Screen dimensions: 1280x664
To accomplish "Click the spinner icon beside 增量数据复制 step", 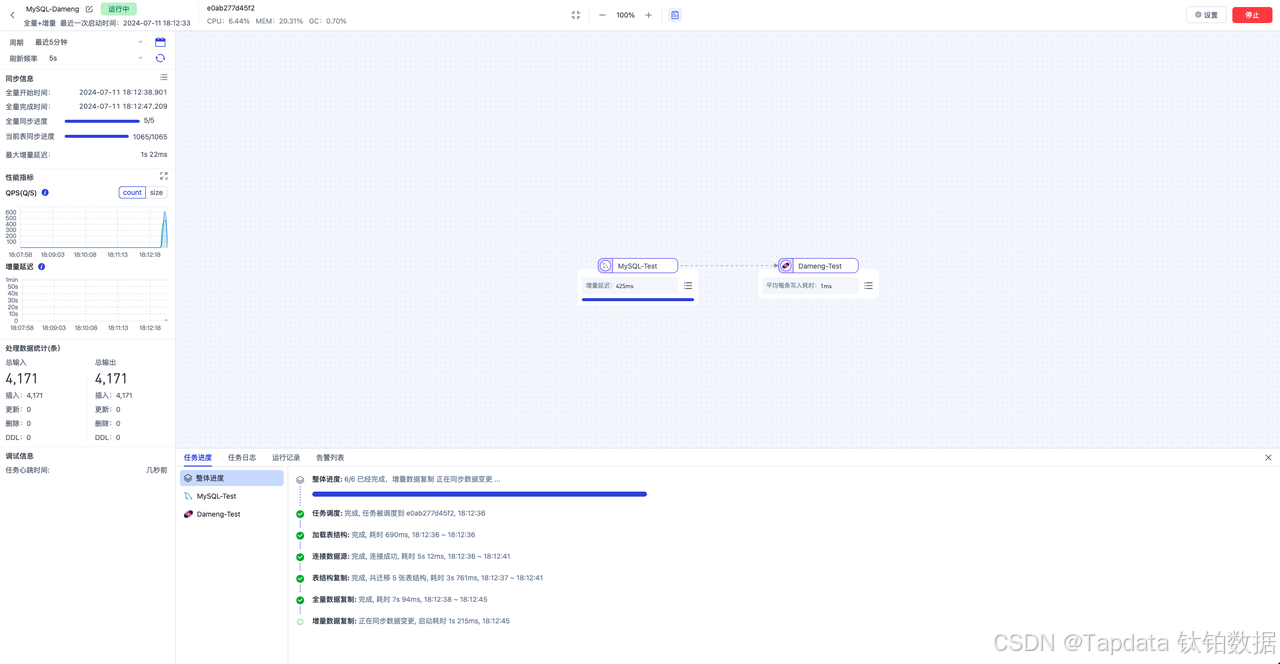I will 300,622.
